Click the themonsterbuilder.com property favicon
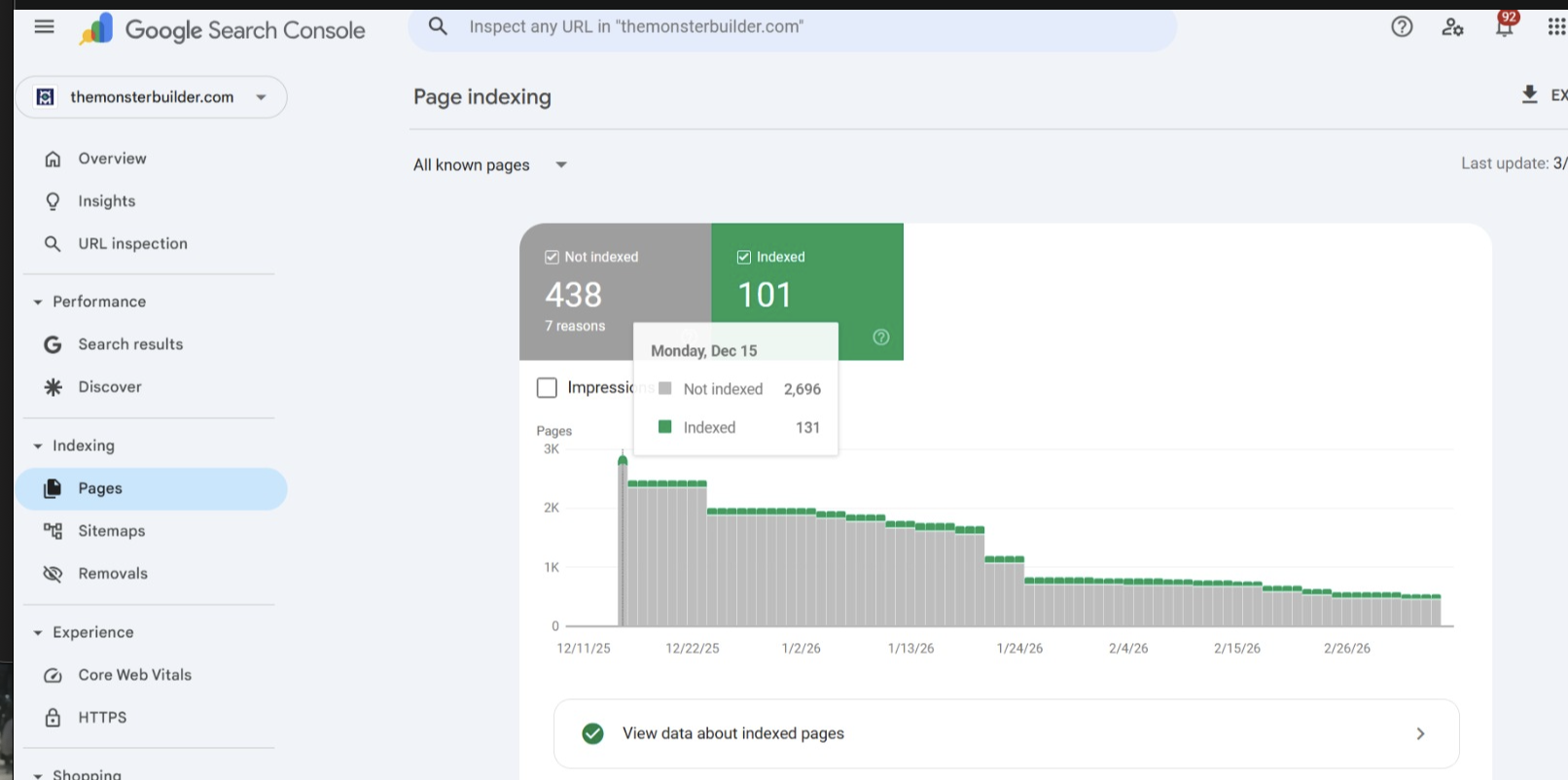 point(45,96)
